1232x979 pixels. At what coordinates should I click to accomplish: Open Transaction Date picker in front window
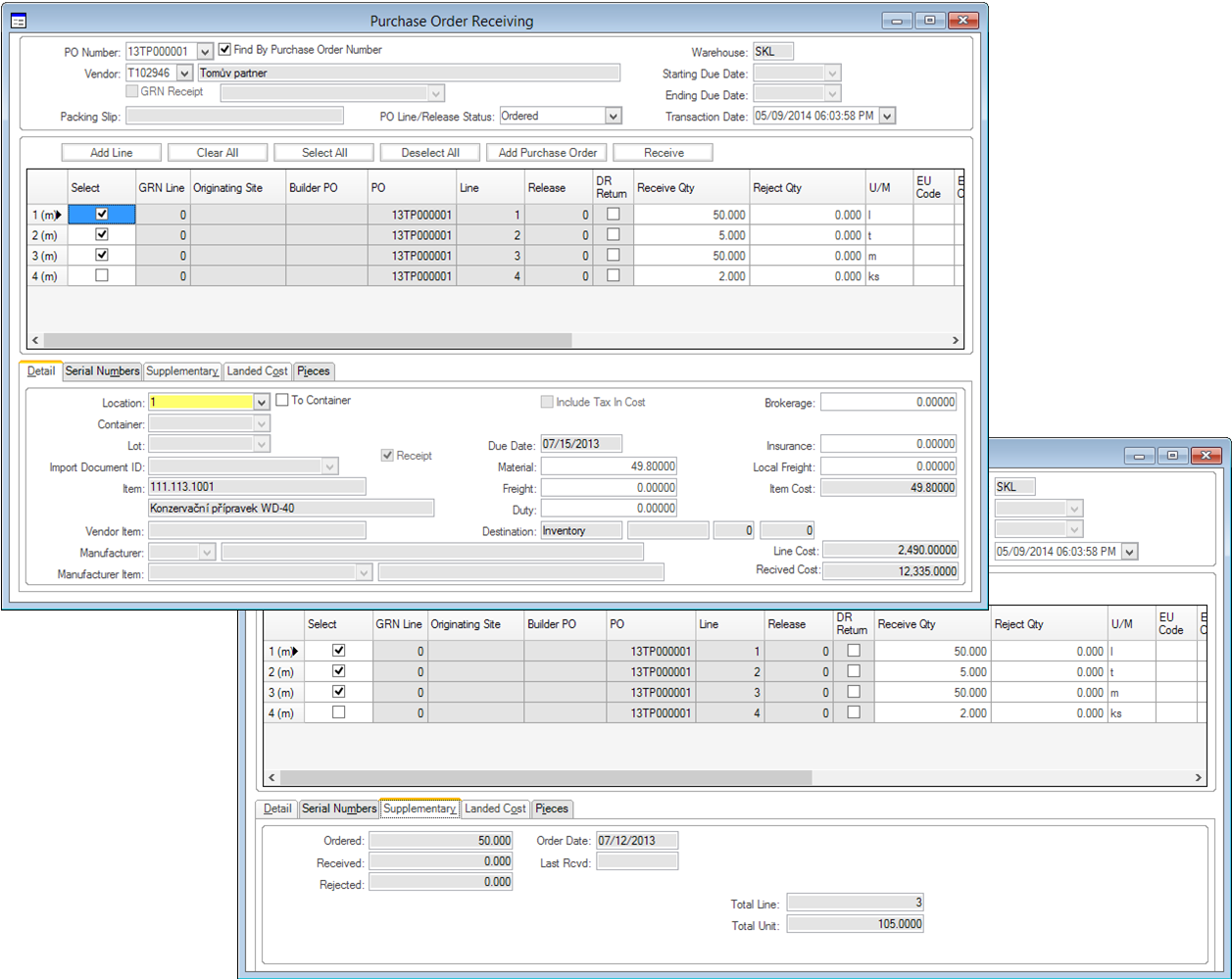[888, 116]
